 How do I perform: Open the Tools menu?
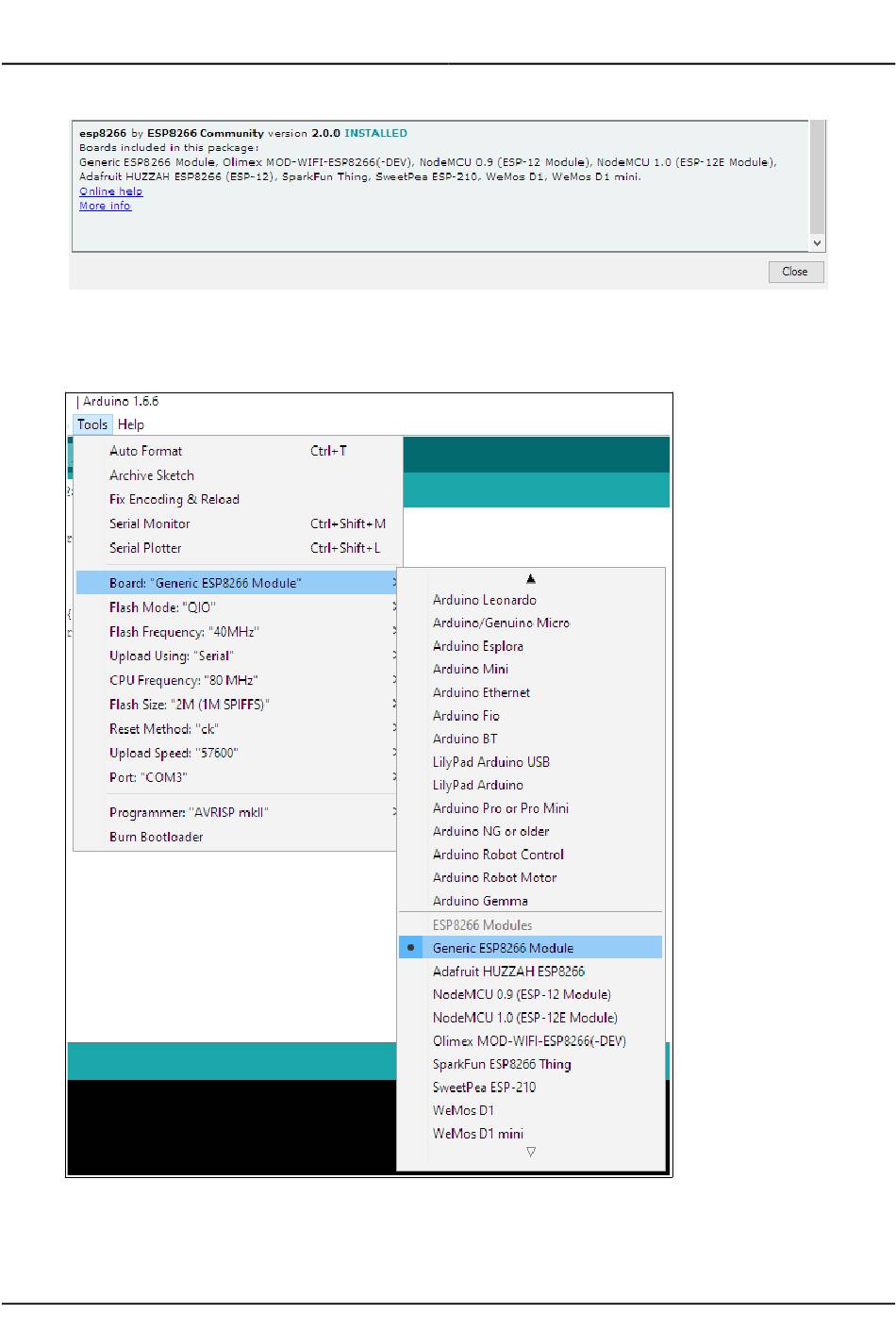[x=92, y=424]
